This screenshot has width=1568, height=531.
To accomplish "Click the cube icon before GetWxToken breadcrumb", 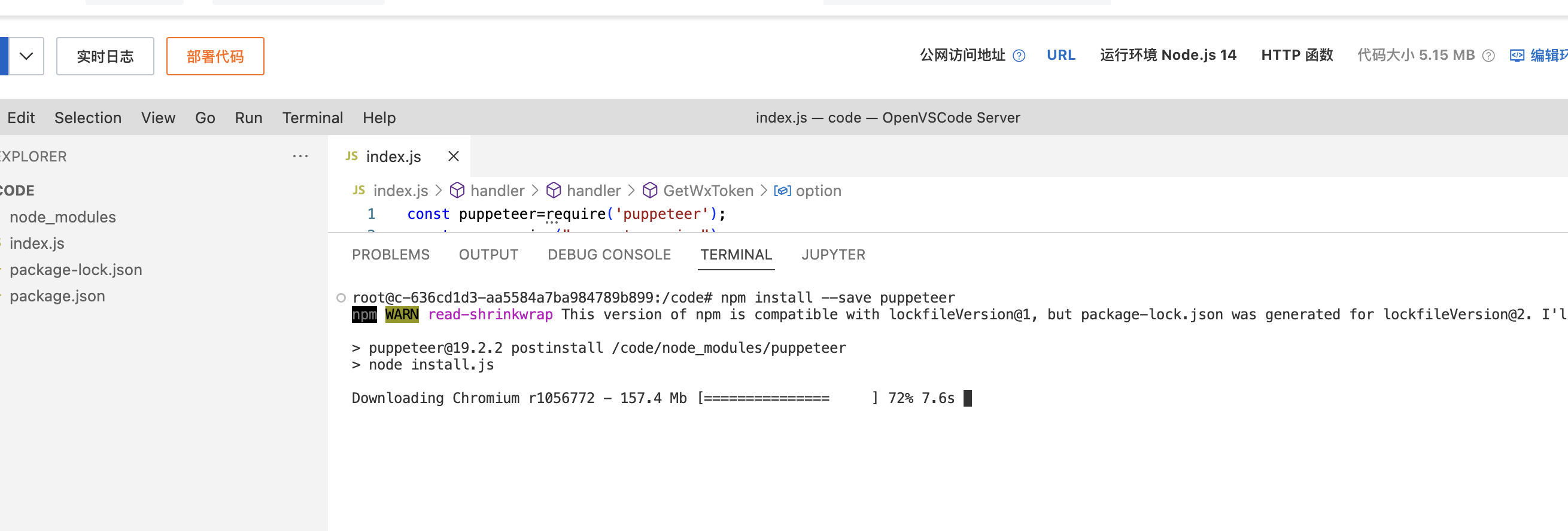I will (649, 190).
